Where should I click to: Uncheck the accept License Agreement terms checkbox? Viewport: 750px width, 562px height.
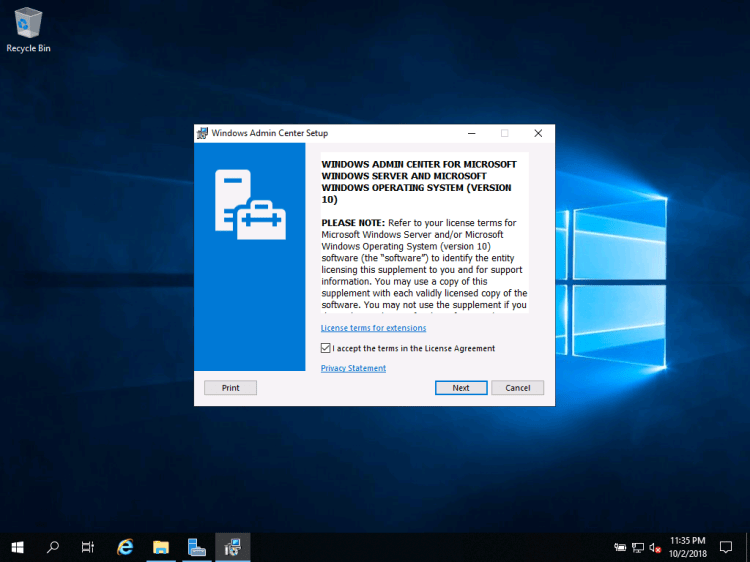326,348
